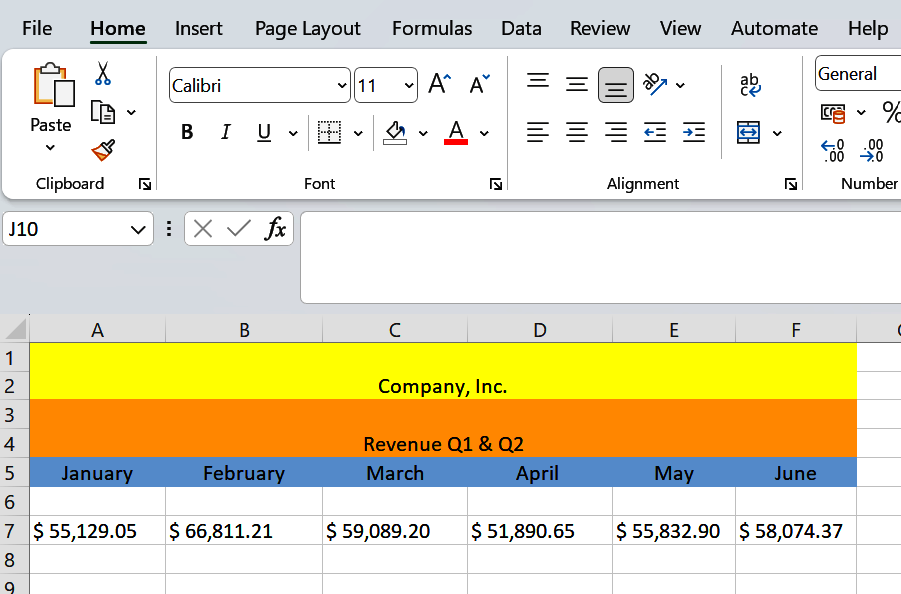
Task: Toggle bold formatting
Action: [x=186, y=131]
